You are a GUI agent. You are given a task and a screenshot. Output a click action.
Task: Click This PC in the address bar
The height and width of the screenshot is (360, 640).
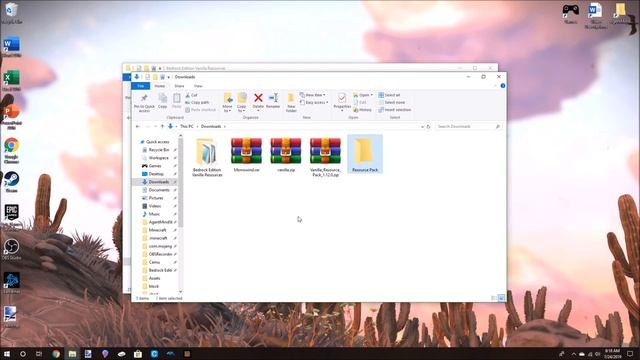click(x=187, y=127)
